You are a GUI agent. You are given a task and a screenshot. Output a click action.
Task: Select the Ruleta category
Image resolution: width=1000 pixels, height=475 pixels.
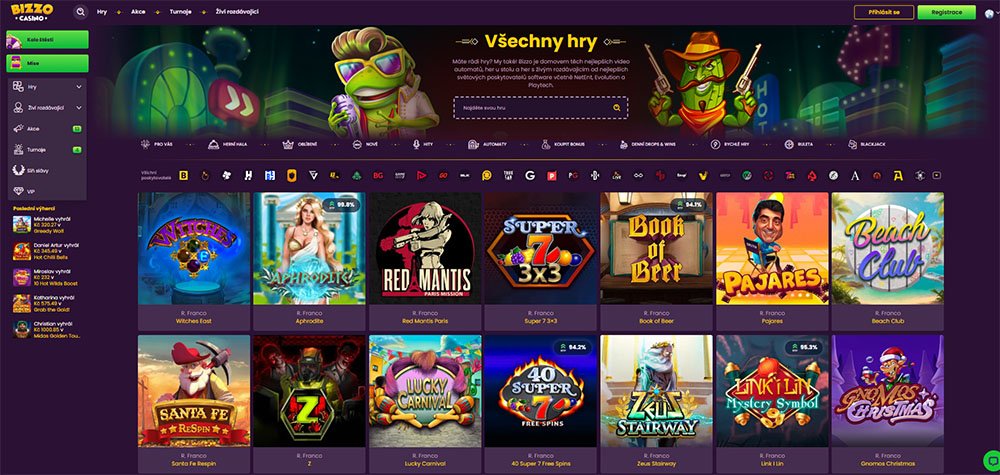(798, 145)
